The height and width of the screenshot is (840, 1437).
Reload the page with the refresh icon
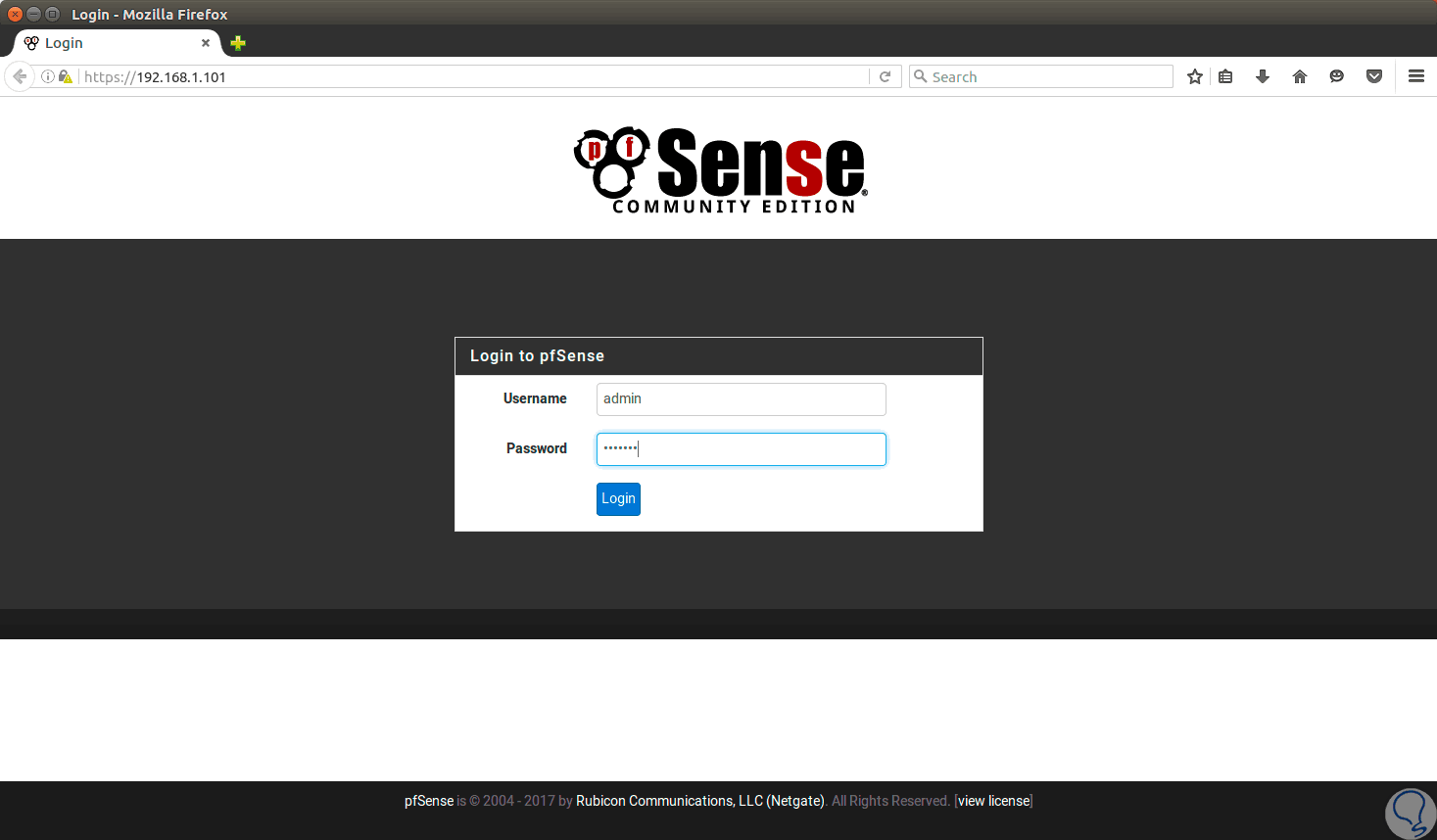885,76
